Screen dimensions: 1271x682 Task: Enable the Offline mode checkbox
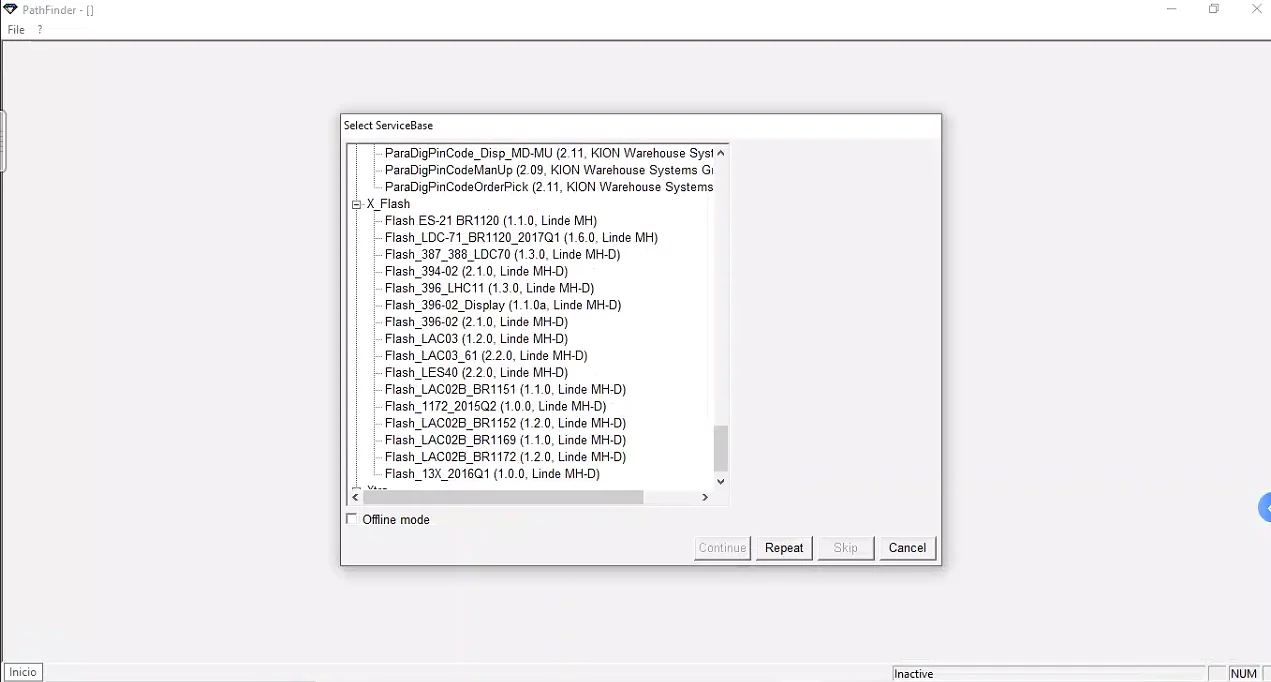351,519
